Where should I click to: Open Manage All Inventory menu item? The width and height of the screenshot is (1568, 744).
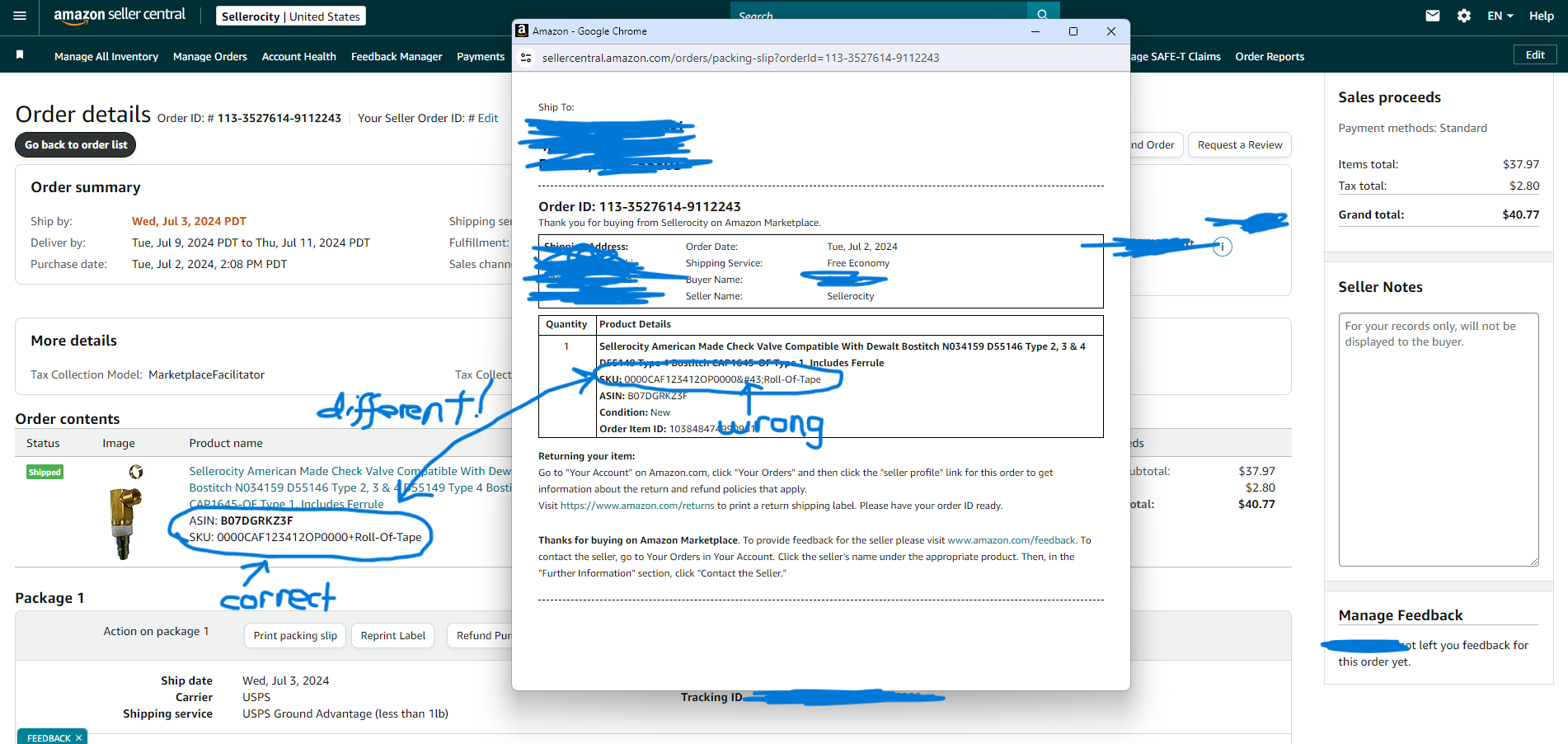(x=106, y=56)
